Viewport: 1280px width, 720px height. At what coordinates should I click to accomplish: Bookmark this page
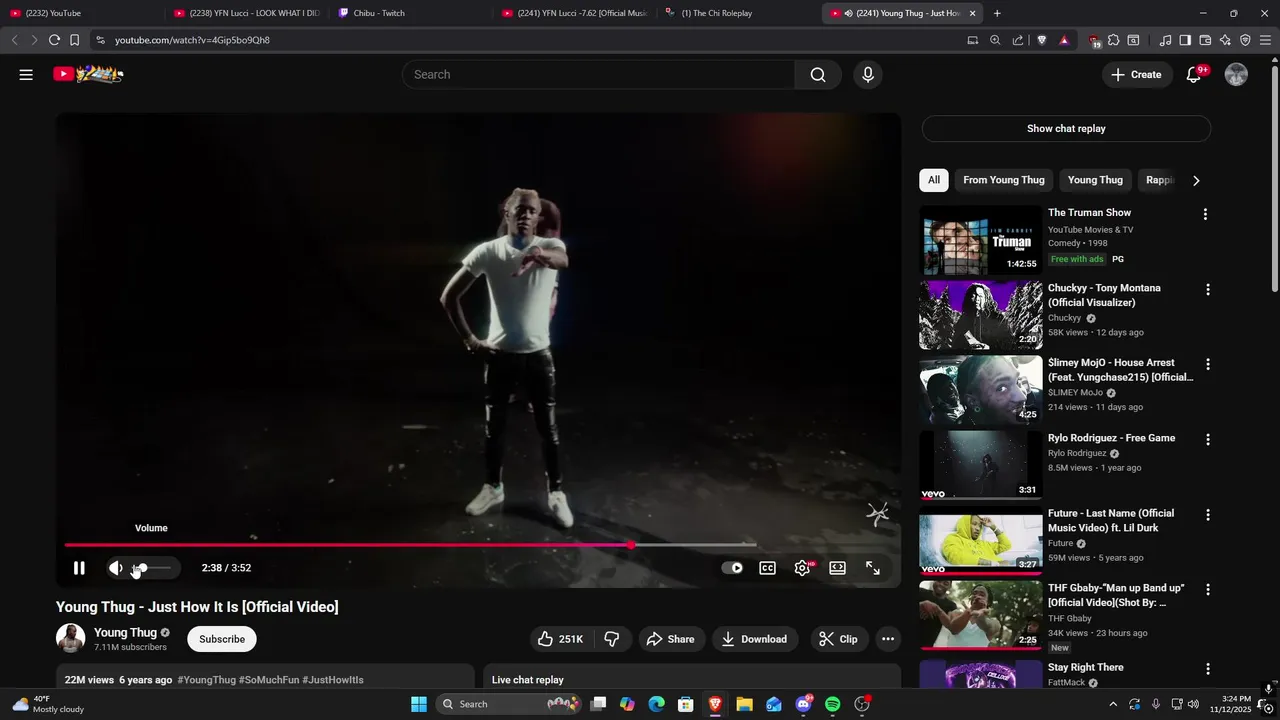click(x=75, y=40)
